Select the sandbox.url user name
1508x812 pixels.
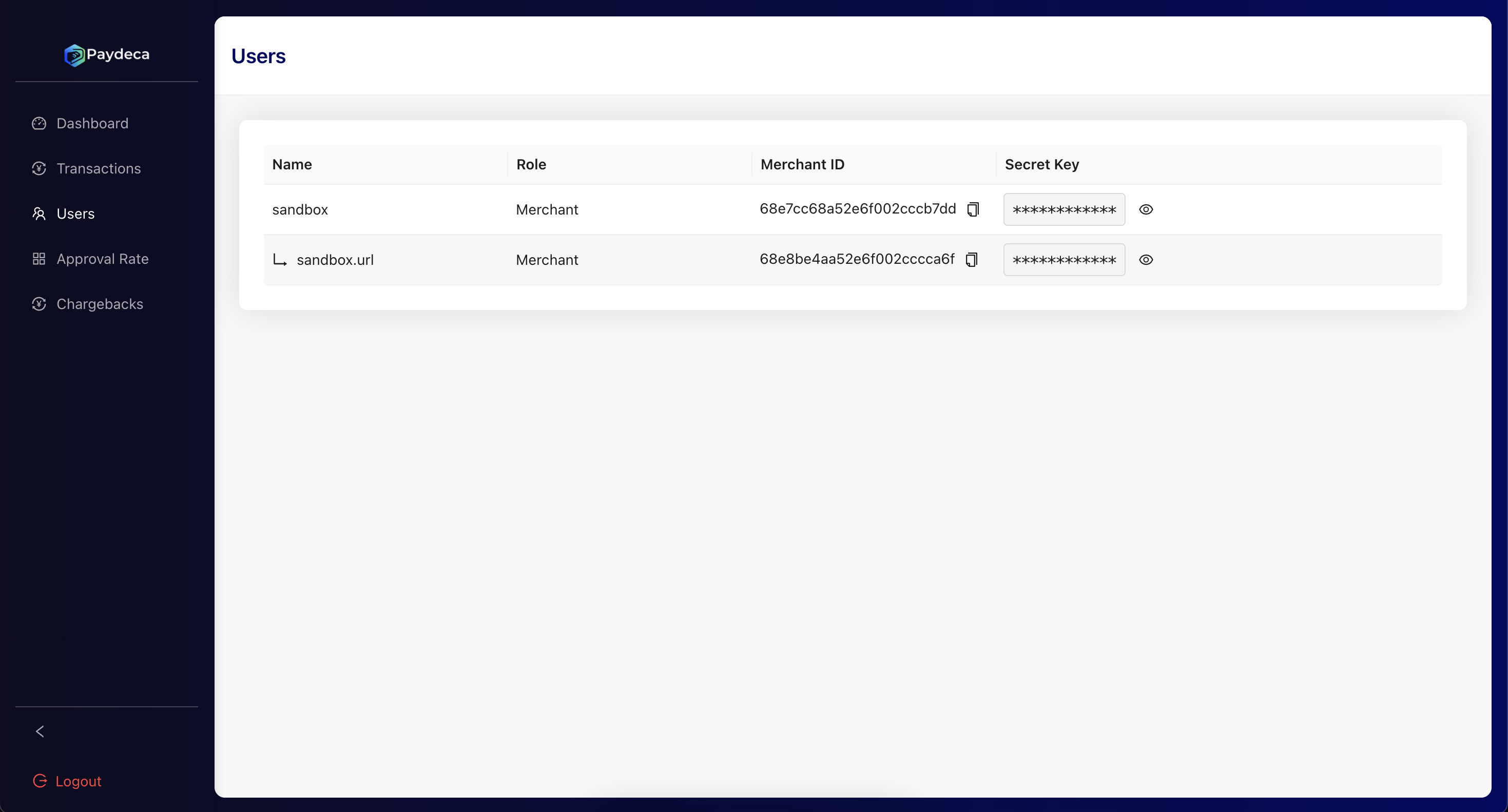click(335, 260)
